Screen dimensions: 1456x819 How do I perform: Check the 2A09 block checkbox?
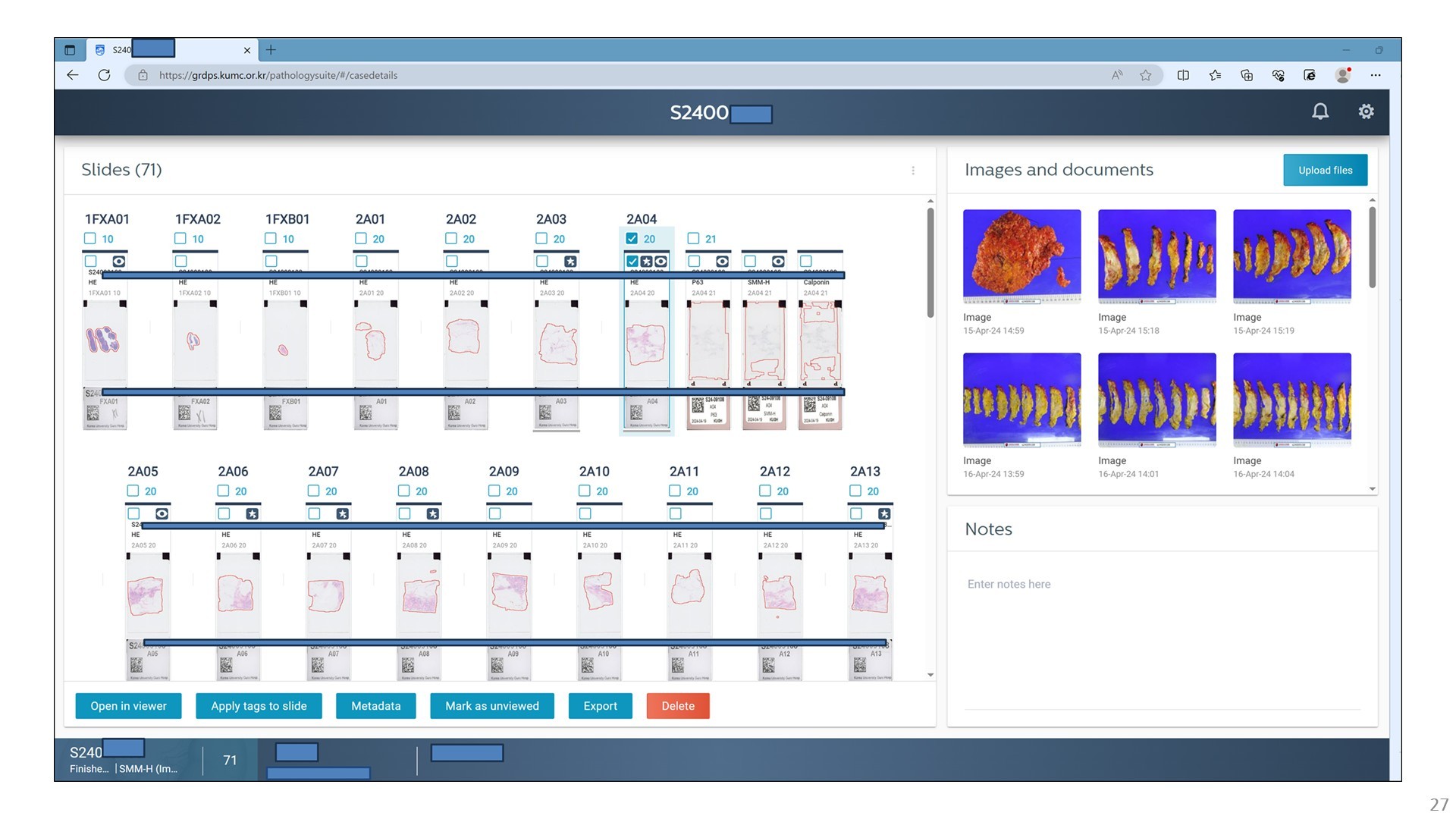[494, 491]
